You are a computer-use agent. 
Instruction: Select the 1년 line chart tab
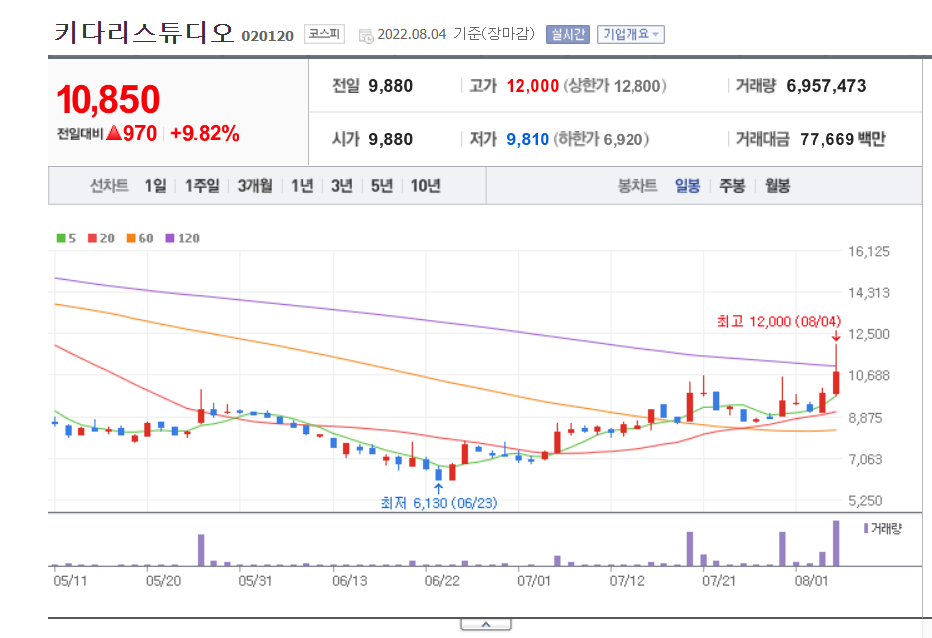pyautogui.click(x=302, y=186)
